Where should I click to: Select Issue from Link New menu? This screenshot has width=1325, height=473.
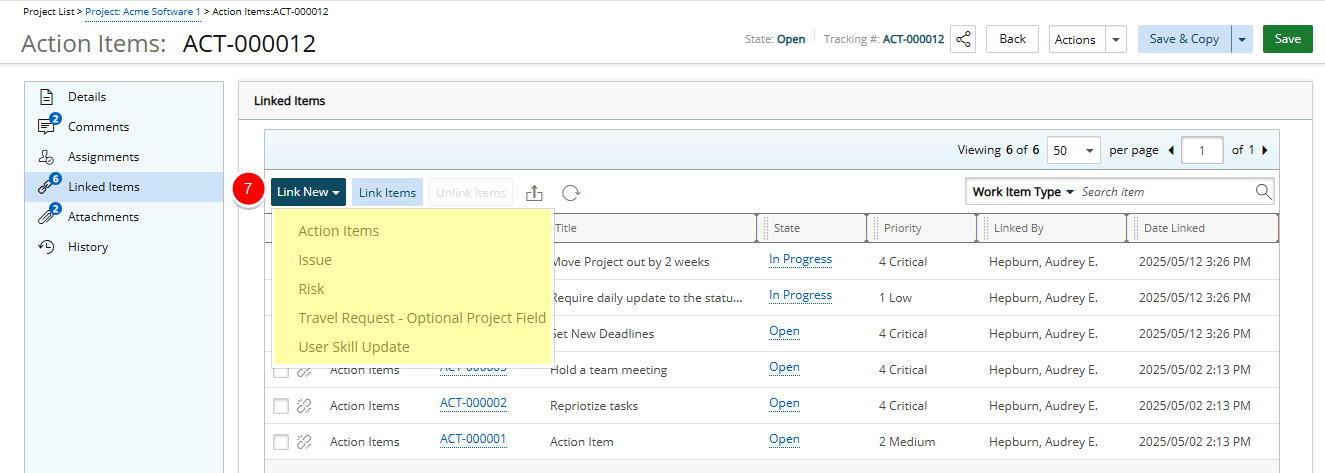[x=315, y=260]
